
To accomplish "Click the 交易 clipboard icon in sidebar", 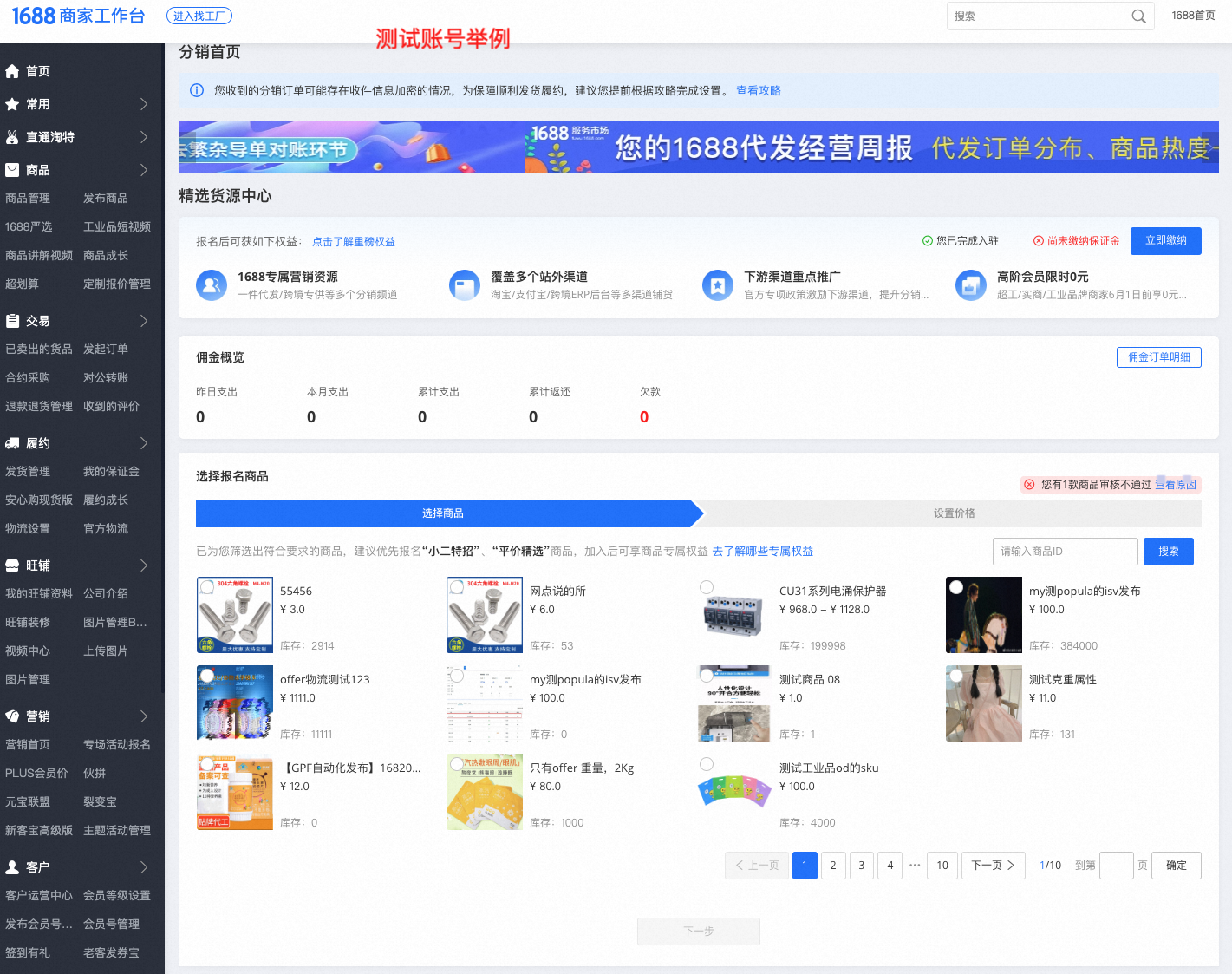I will (x=12, y=320).
